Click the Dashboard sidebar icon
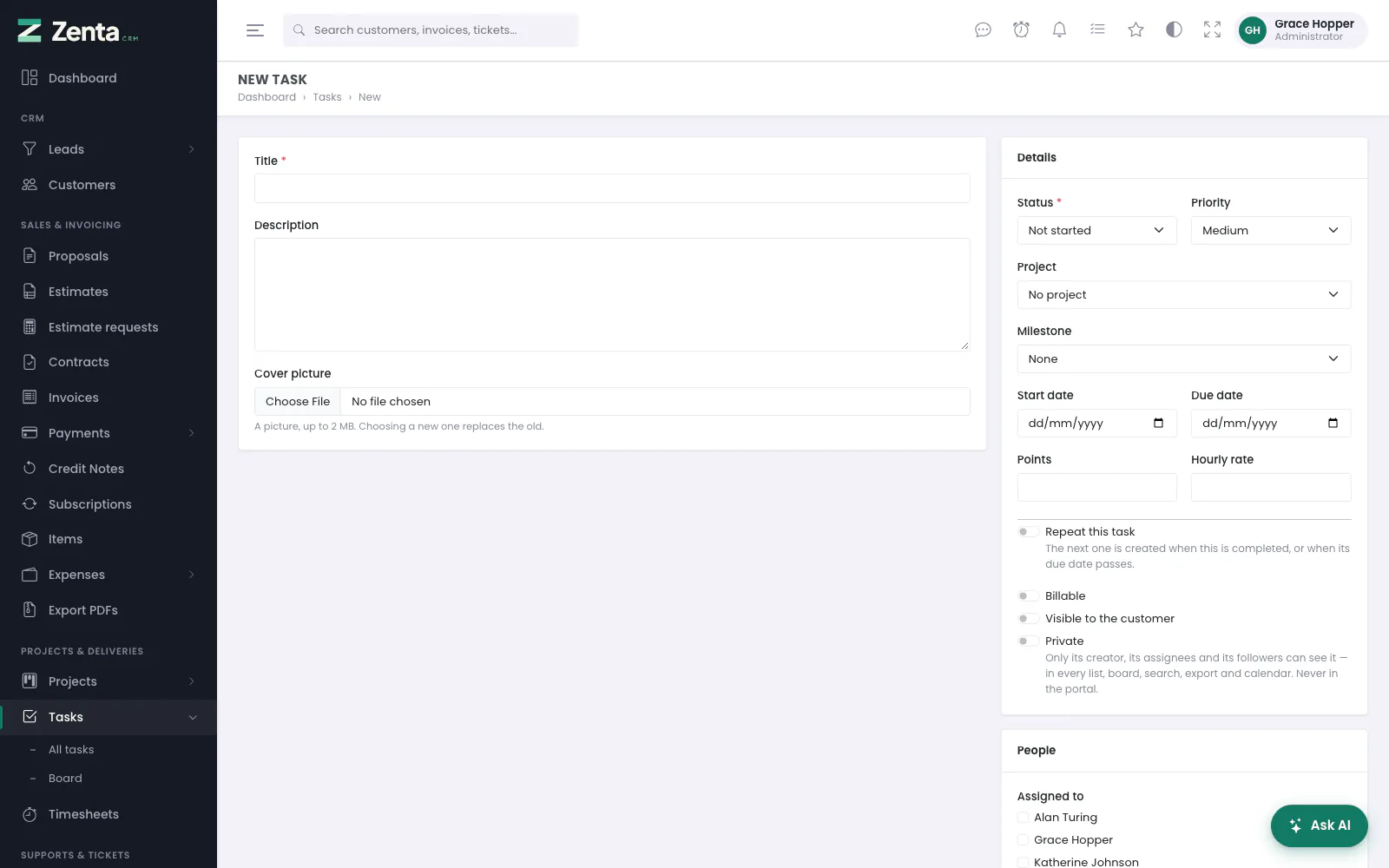The image size is (1389, 868). click(x=30, y=78)
